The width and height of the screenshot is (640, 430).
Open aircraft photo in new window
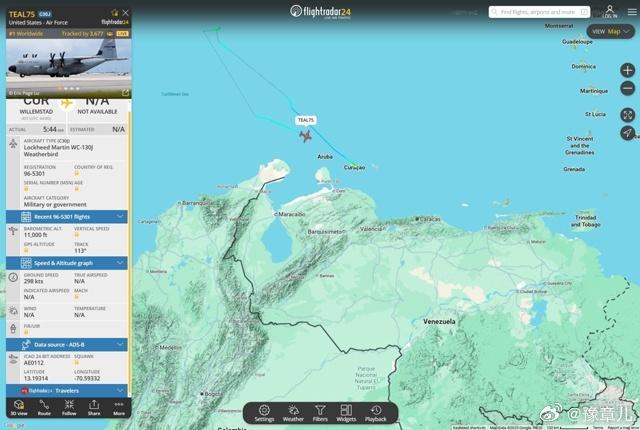pyautogui.click(x=125, y=93)
